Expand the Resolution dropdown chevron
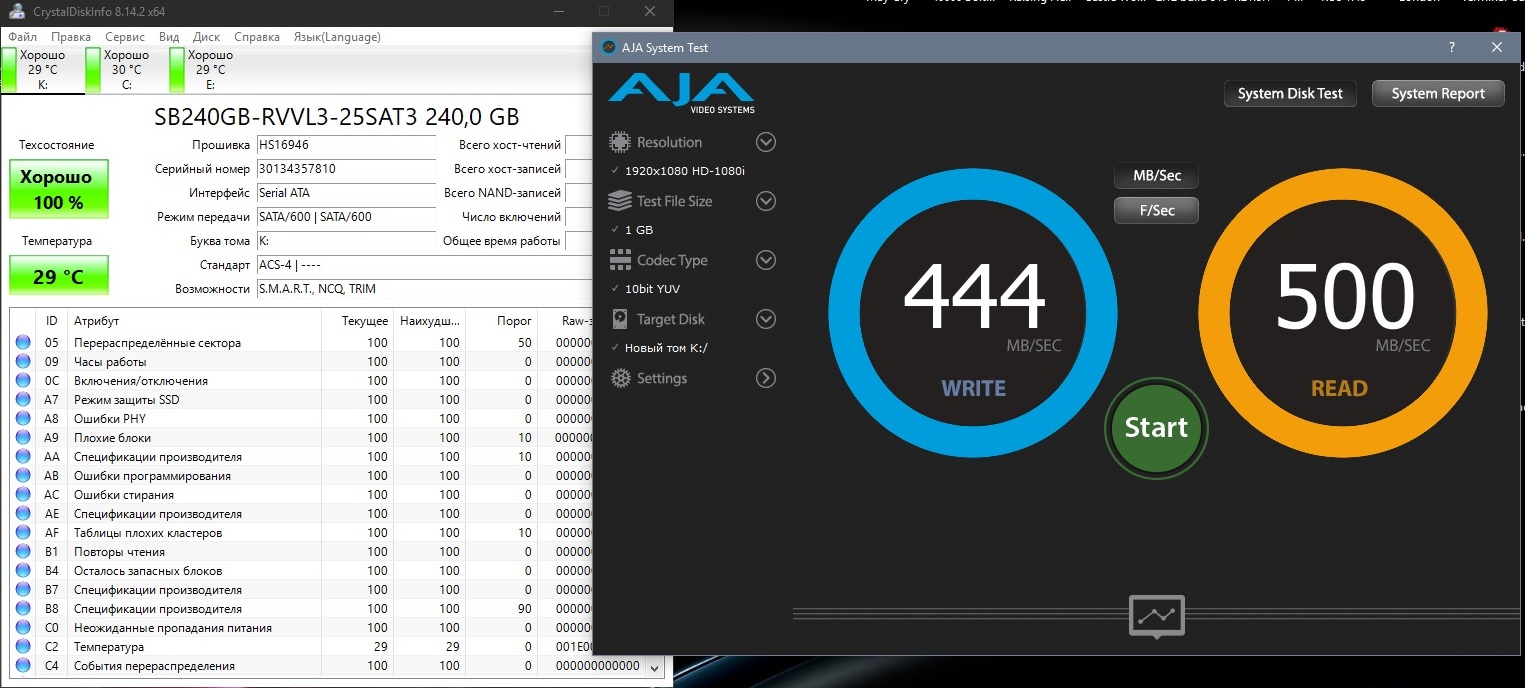 pyautogui.click(x=766, y=142)
